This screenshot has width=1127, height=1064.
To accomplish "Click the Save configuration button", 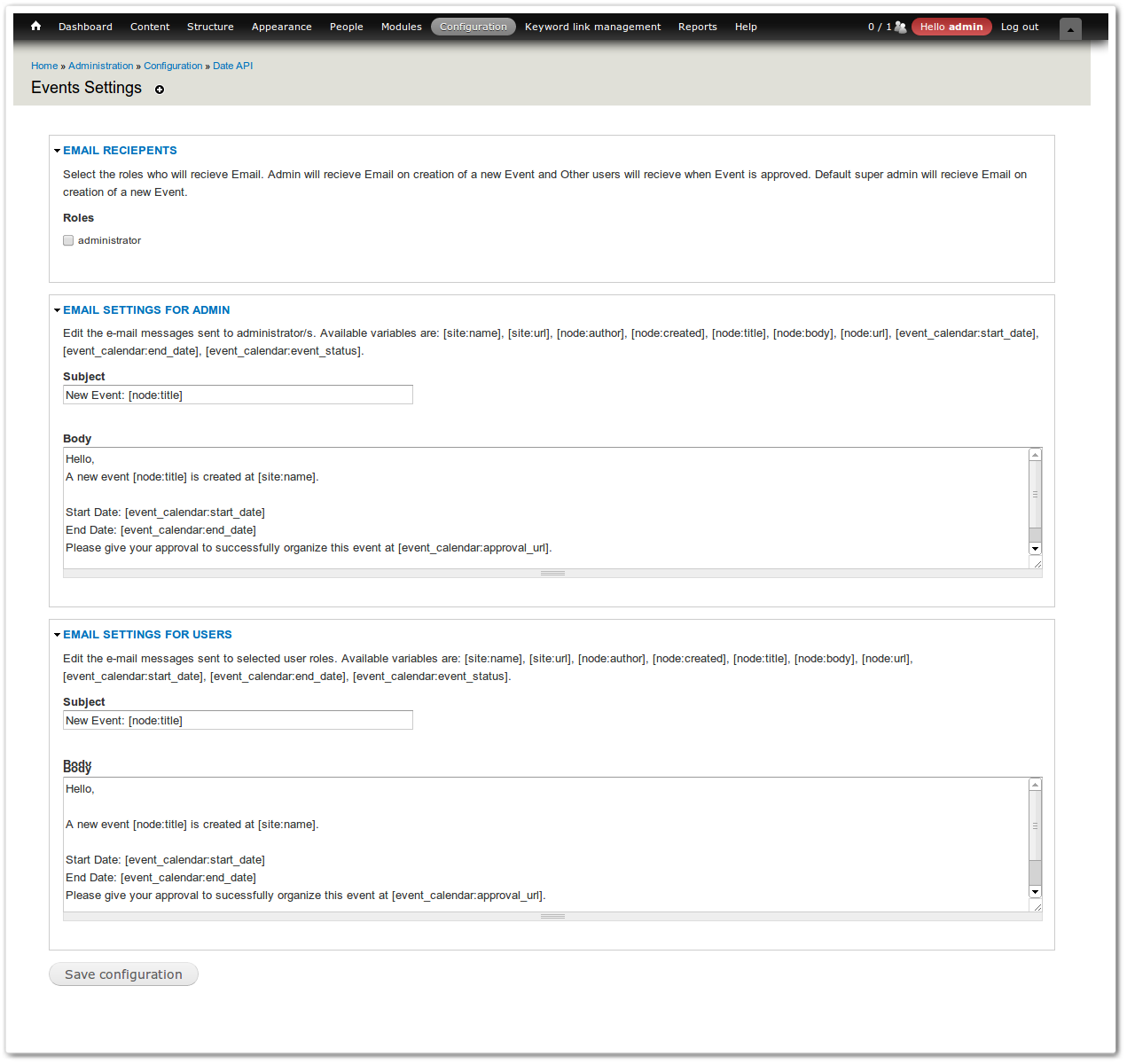I will (123, 974).
